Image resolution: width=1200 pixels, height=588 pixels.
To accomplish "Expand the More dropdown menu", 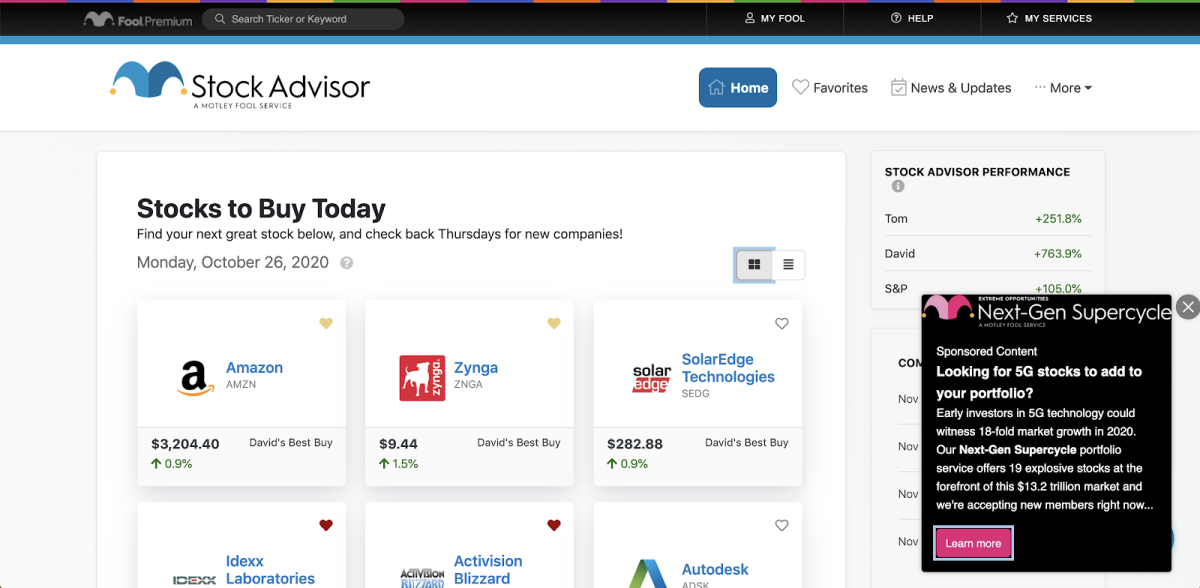I will (1063, 88).
